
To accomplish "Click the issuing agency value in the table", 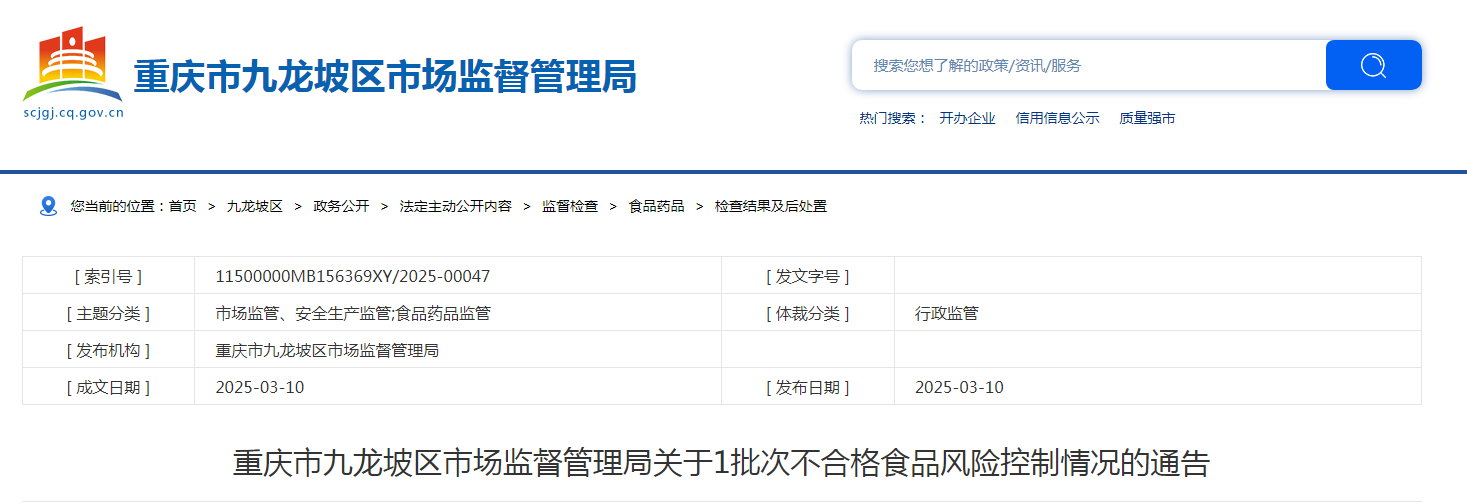I will coord(327,350).
